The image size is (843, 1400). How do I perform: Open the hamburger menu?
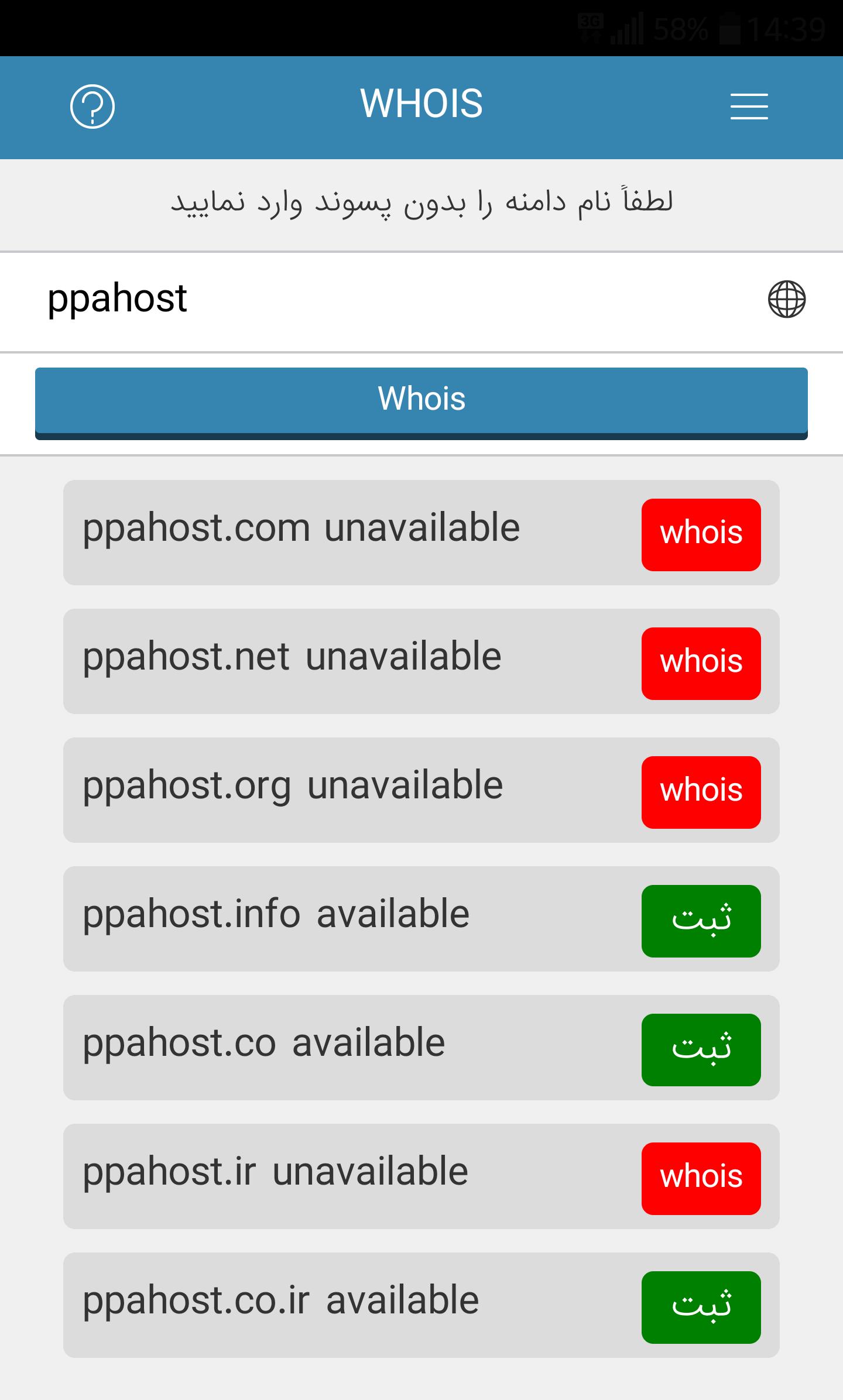click(x=749, y=107)
